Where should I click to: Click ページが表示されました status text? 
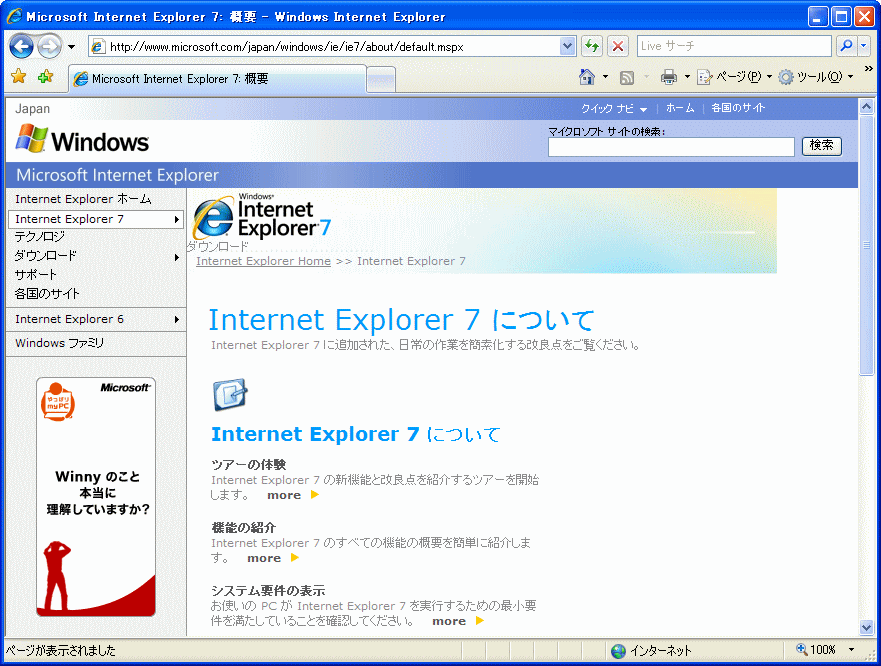coord(61,650)
